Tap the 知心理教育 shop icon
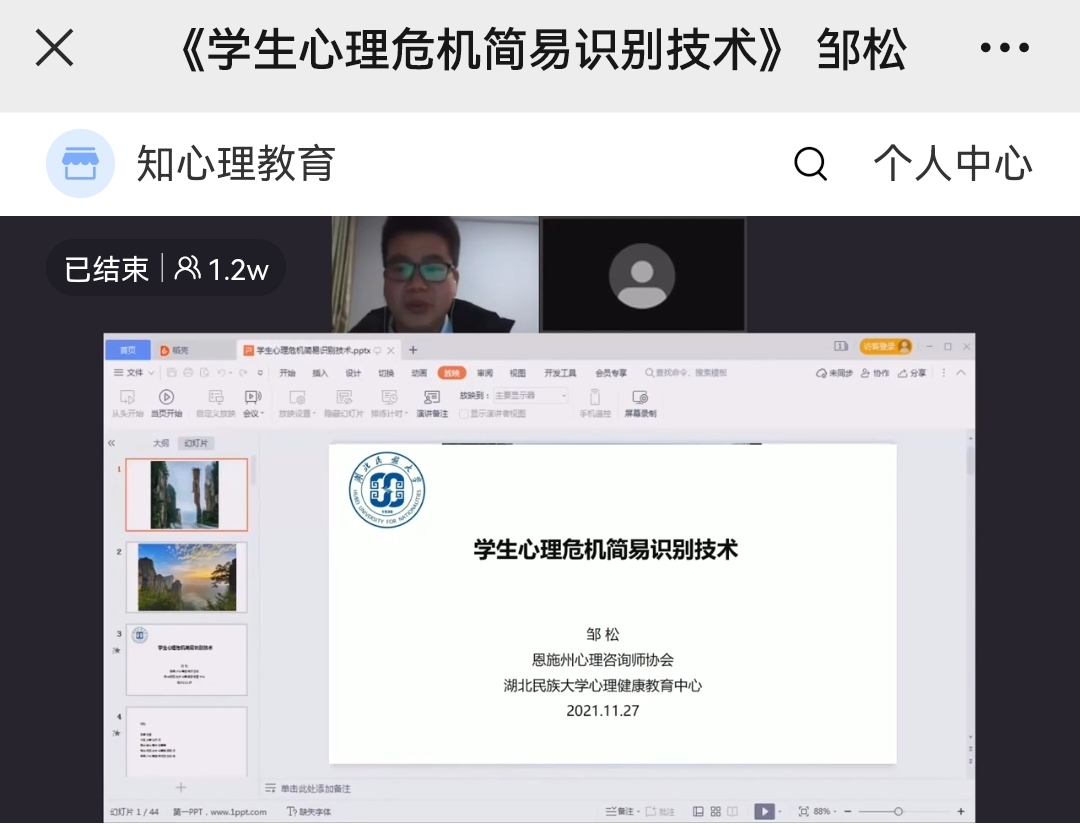1080x829 pixels. [80, 163]
